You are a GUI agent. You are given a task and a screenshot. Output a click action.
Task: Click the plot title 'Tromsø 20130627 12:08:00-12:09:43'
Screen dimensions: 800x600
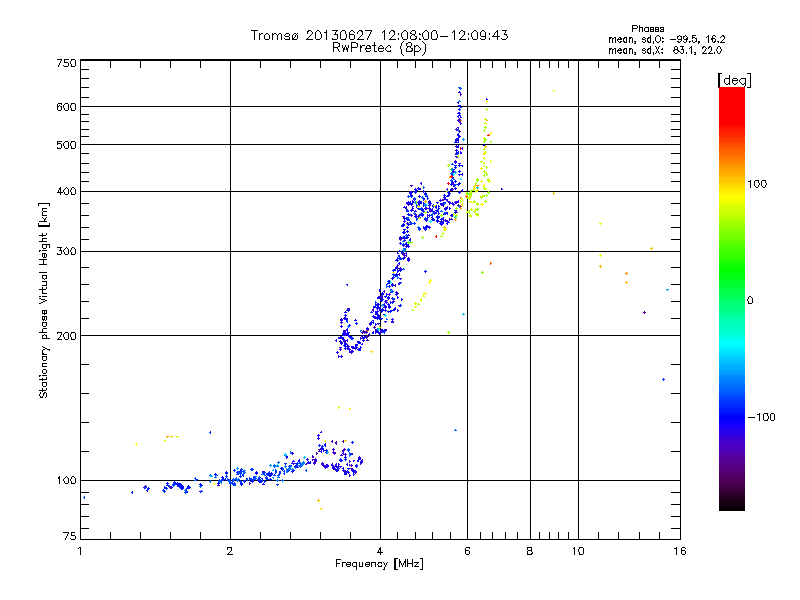pos(379,35)
